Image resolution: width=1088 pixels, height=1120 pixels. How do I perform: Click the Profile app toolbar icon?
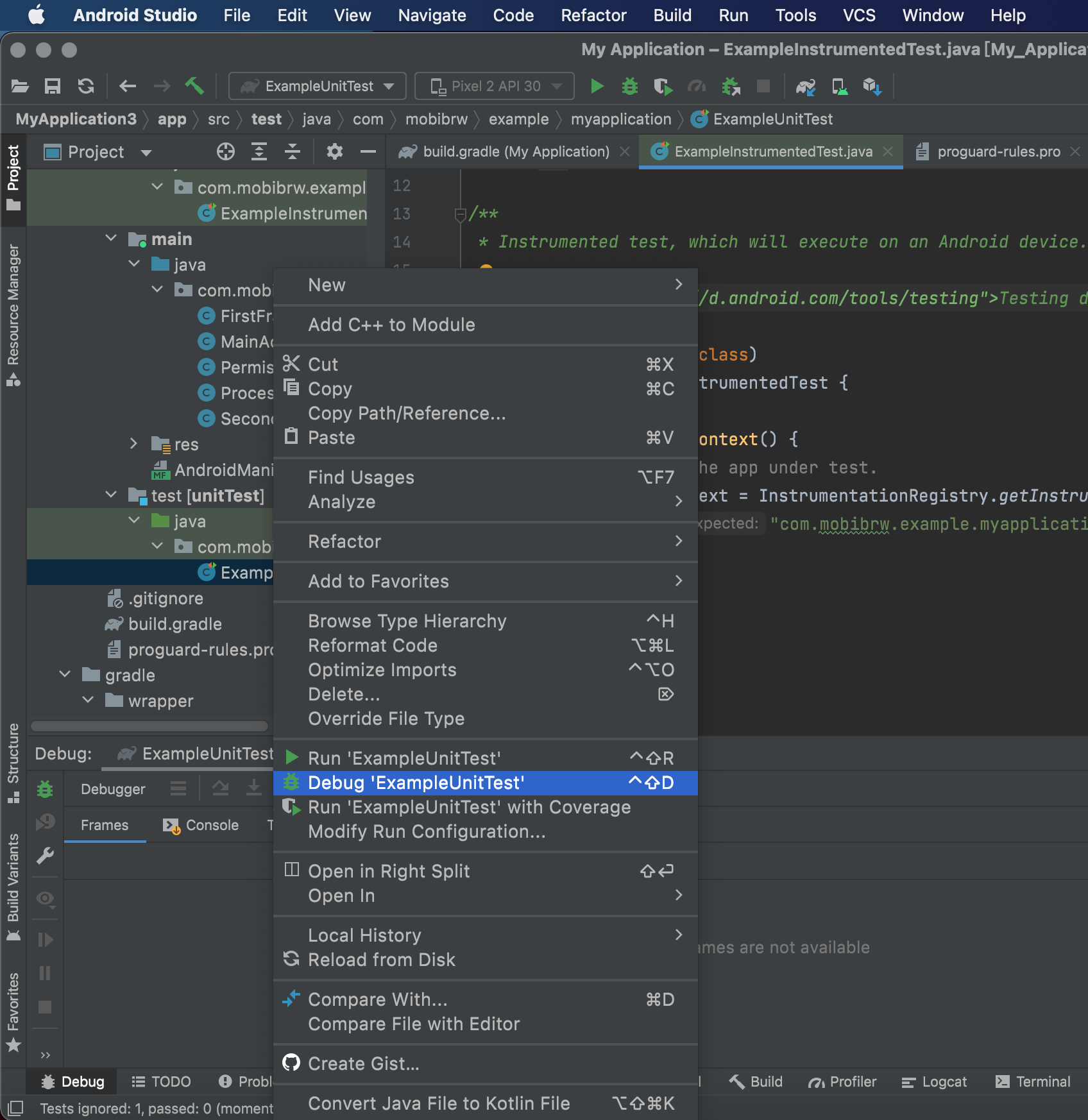tap(697, 86)
